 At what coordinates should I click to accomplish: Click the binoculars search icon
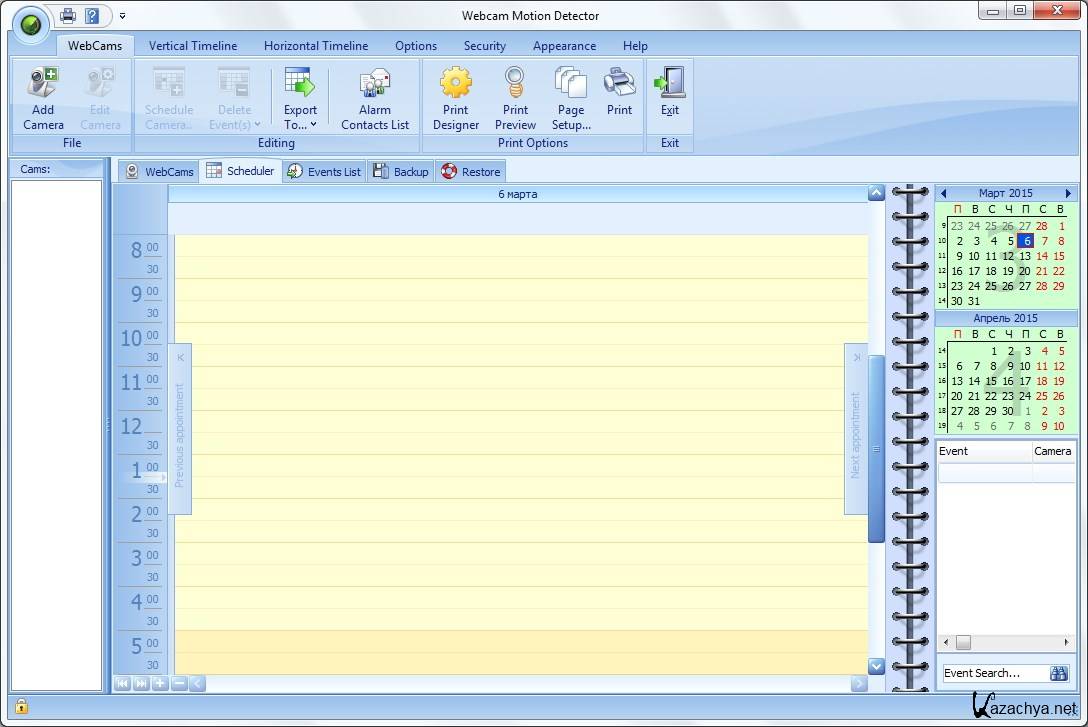point(1058,673)
